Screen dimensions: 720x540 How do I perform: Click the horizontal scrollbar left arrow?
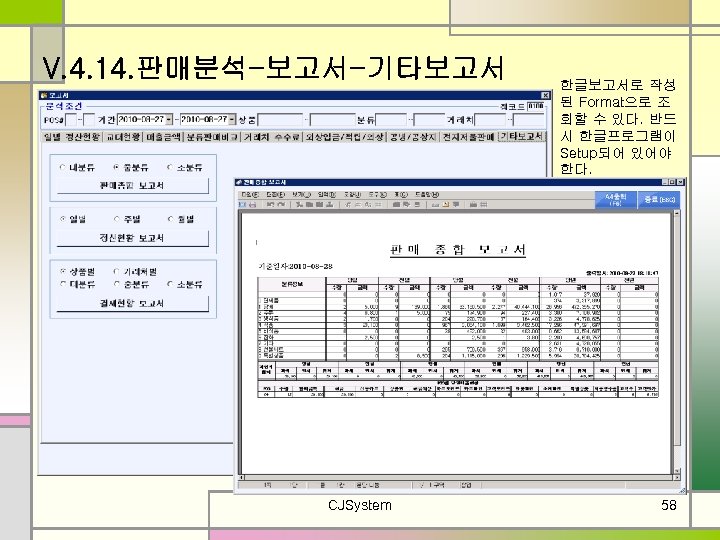pos(242,478)
